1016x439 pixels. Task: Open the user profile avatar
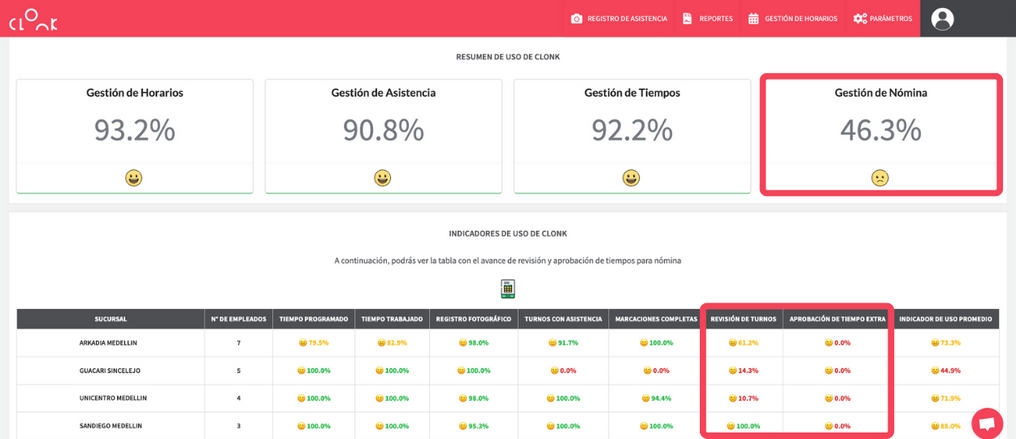coord(942,19)
